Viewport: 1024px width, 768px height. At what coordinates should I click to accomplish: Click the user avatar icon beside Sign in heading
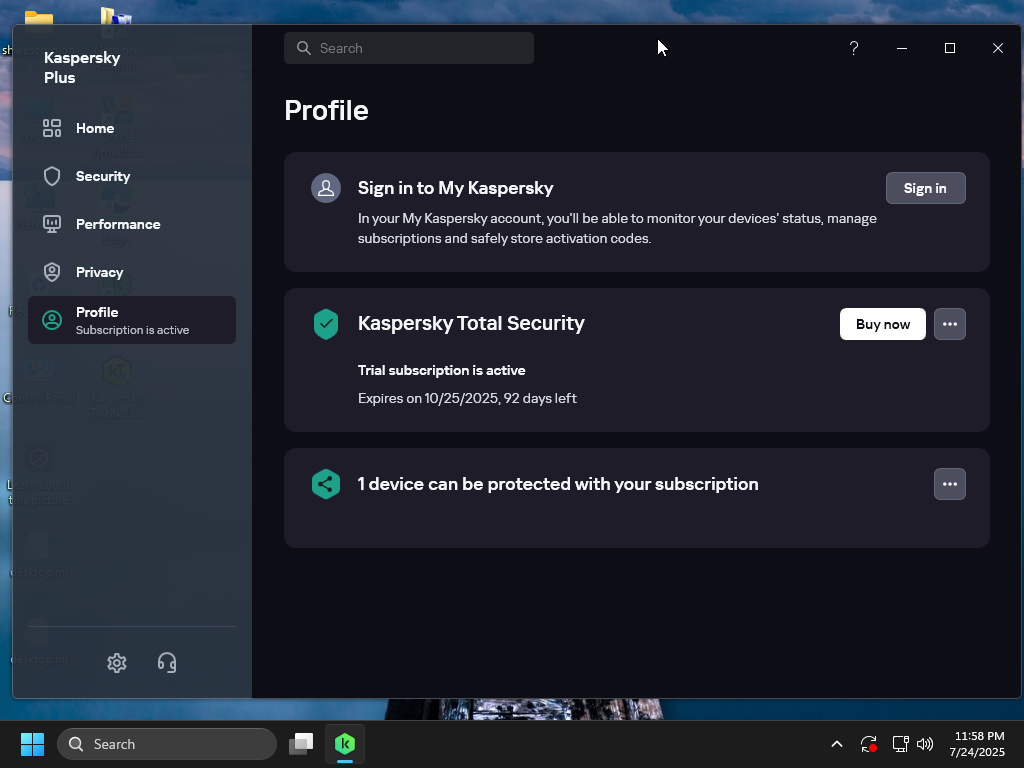coord(326,188)
